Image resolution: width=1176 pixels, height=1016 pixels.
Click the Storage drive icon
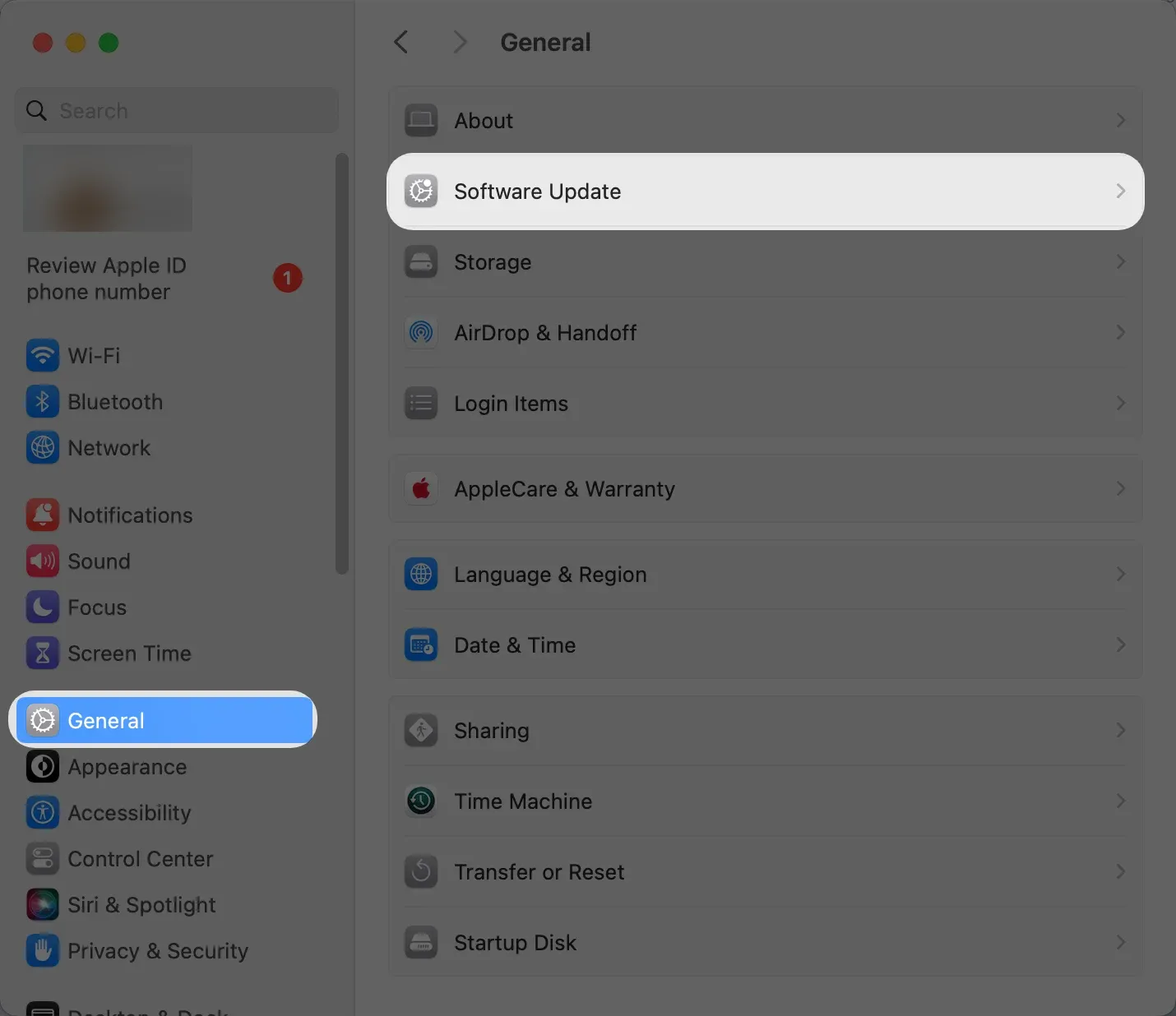click(421, 262)
